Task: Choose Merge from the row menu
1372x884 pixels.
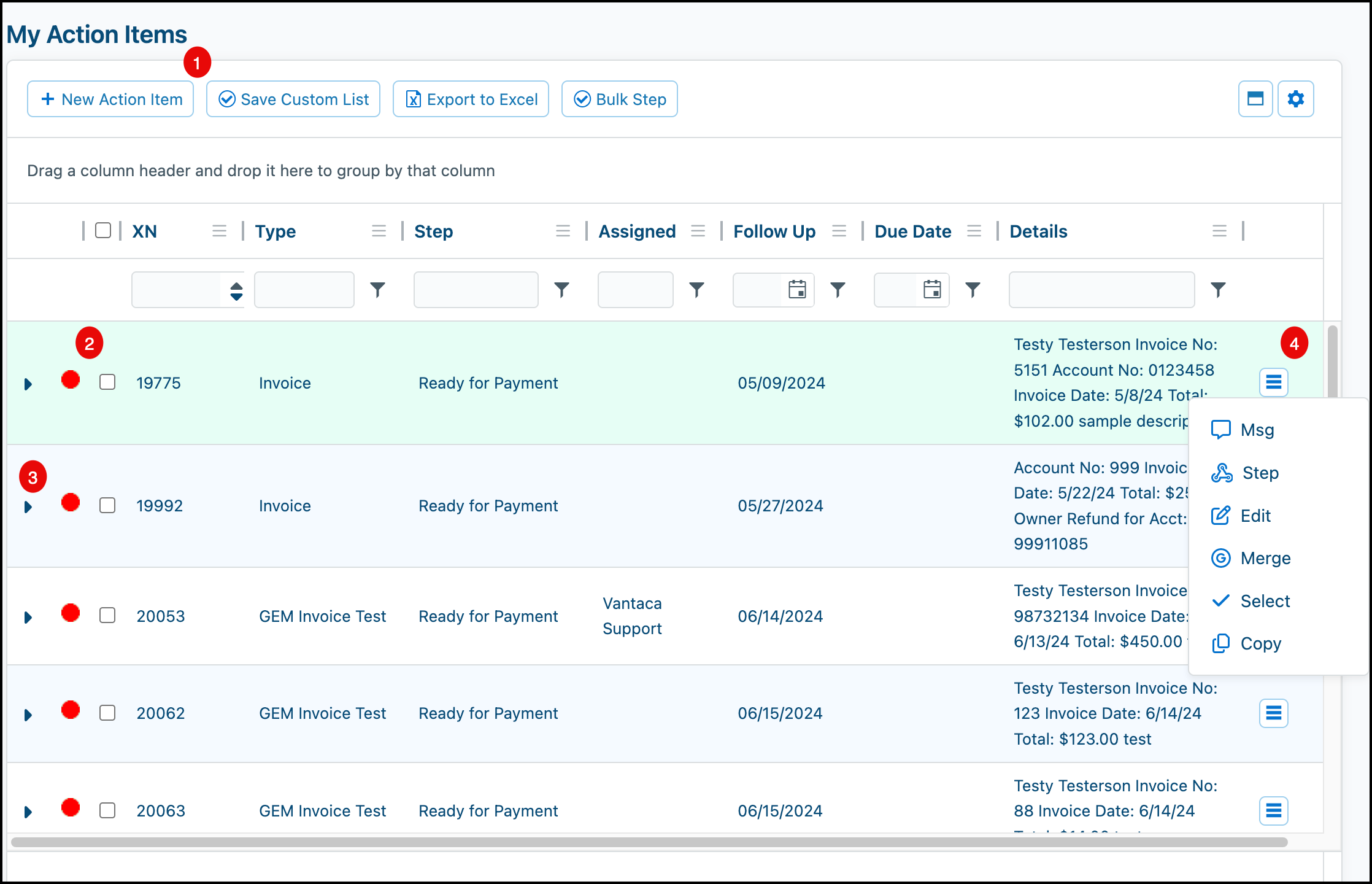Action: coord(1251,558)
